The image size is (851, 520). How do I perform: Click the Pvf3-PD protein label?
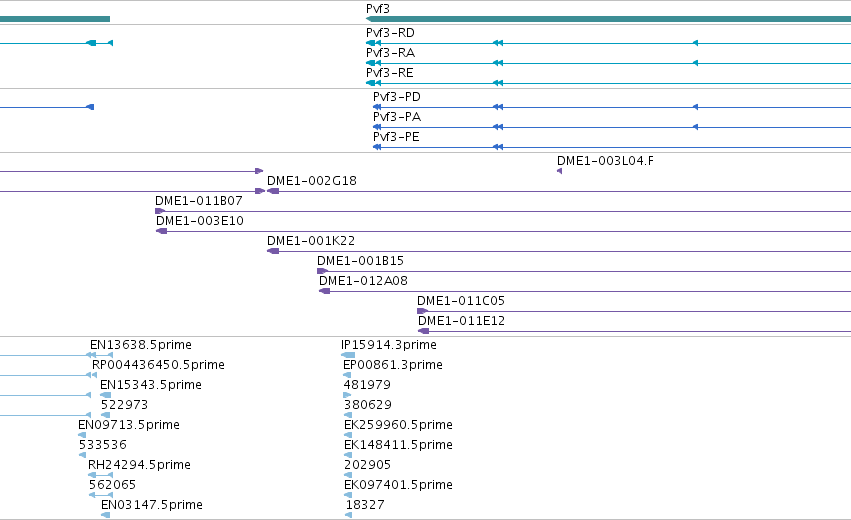[x=397, y=97]
